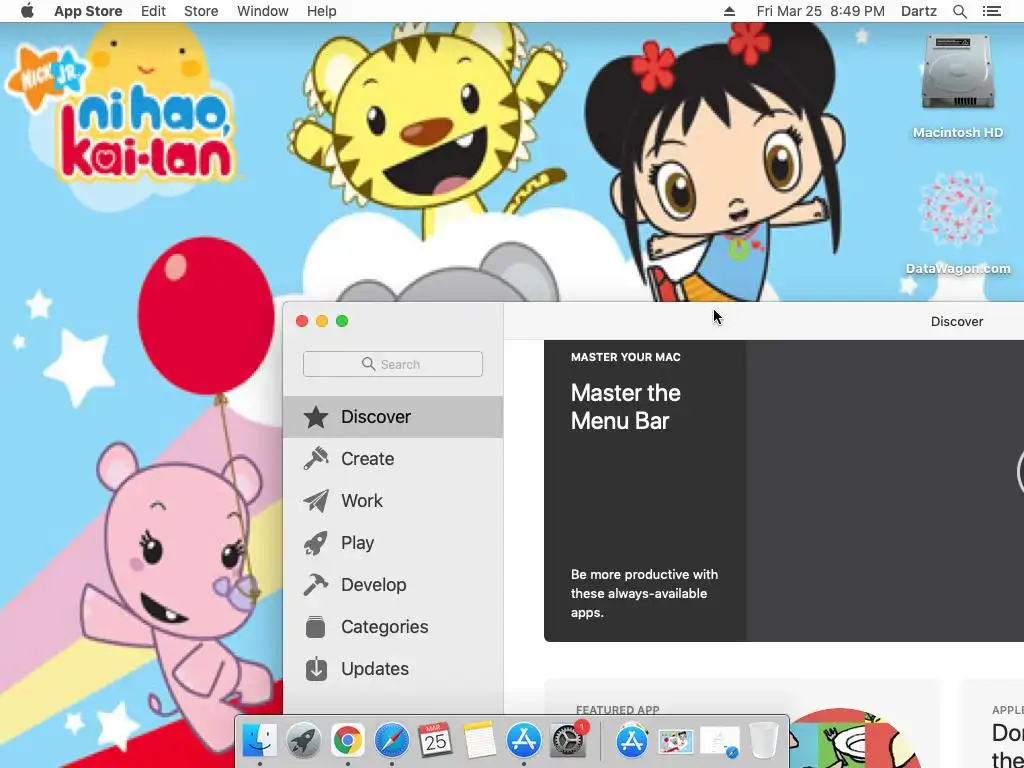The width and height of the screenshot is (1024, 768).
Task: Open Notes app in the Dock
Action: (x=480, y=741)
